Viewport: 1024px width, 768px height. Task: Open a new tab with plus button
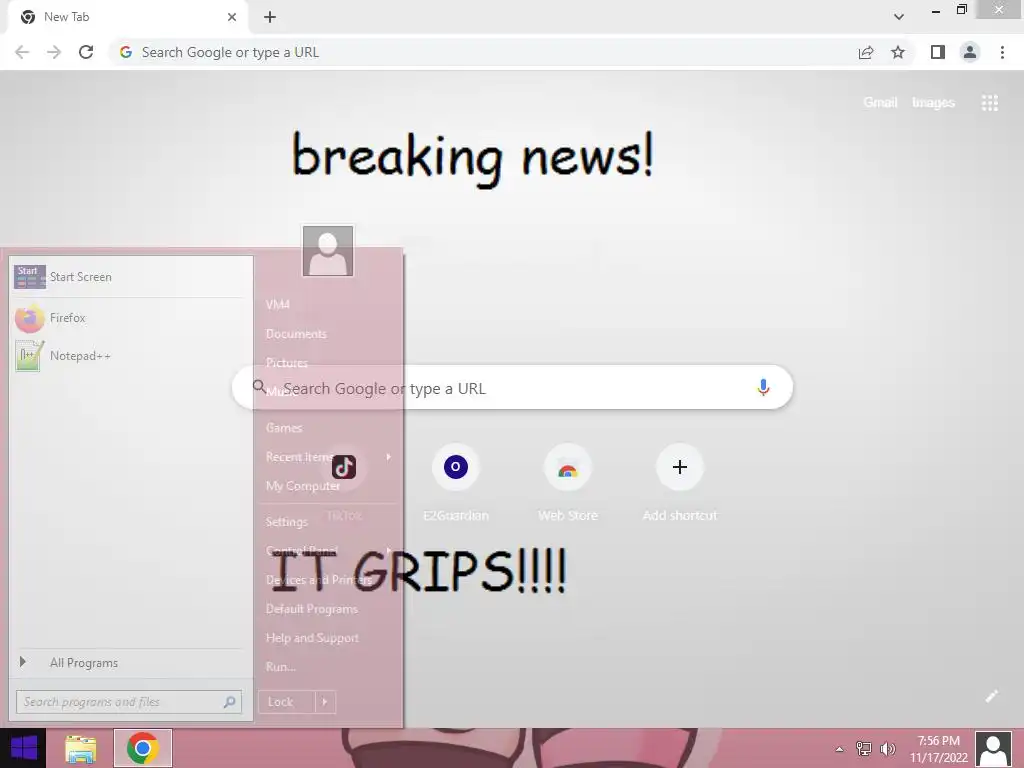[x=270, y=17]
